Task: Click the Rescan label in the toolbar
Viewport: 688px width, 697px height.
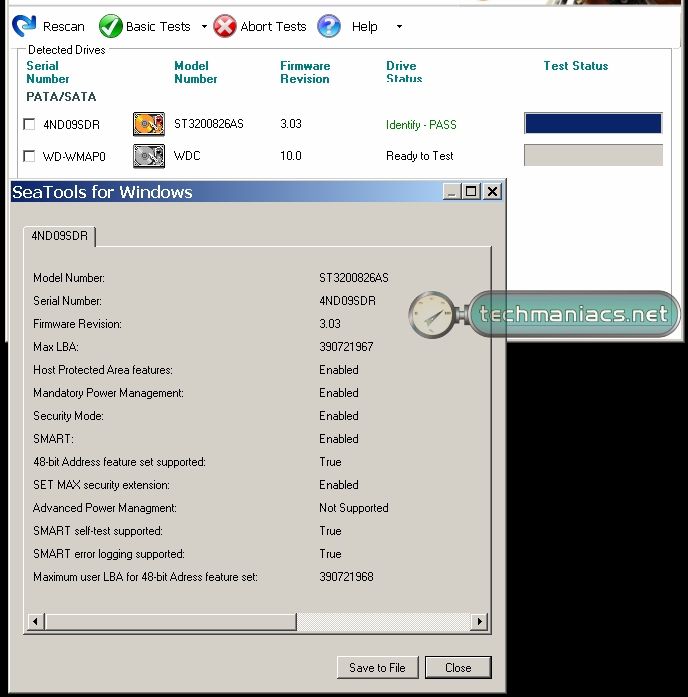Action: 64,27
